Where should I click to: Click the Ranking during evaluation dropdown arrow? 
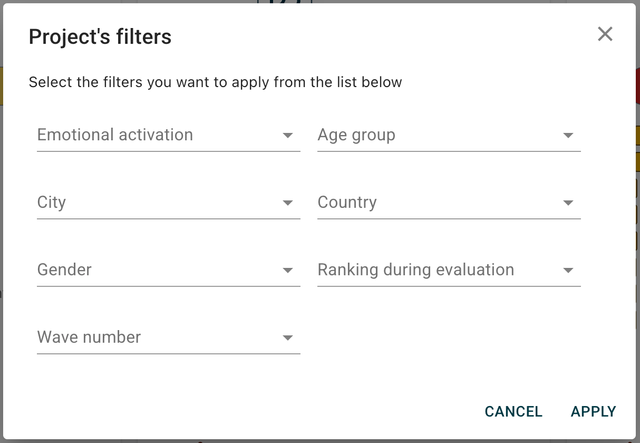(x=568, y=270)
